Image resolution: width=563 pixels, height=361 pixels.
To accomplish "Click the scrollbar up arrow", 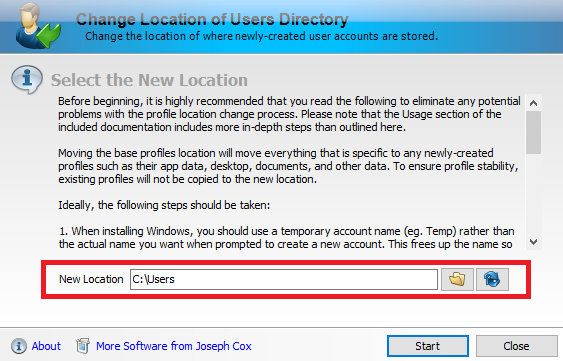I will (x=534, y=103).
